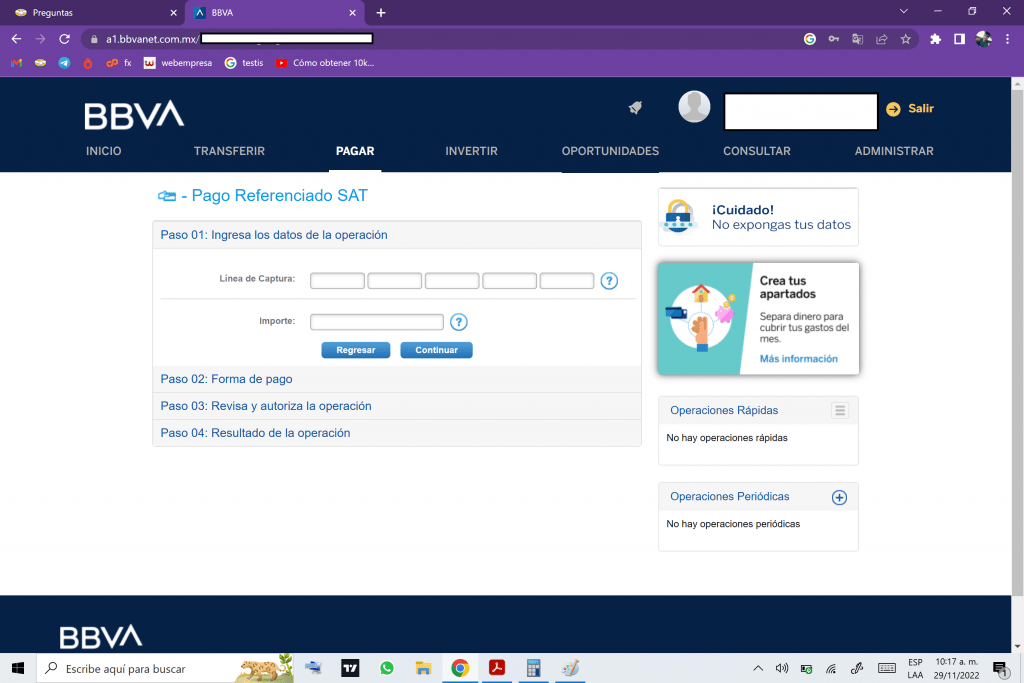Open the fx bookmark
The height and width of the screenshot is (683, 1024).
point(119,63)
